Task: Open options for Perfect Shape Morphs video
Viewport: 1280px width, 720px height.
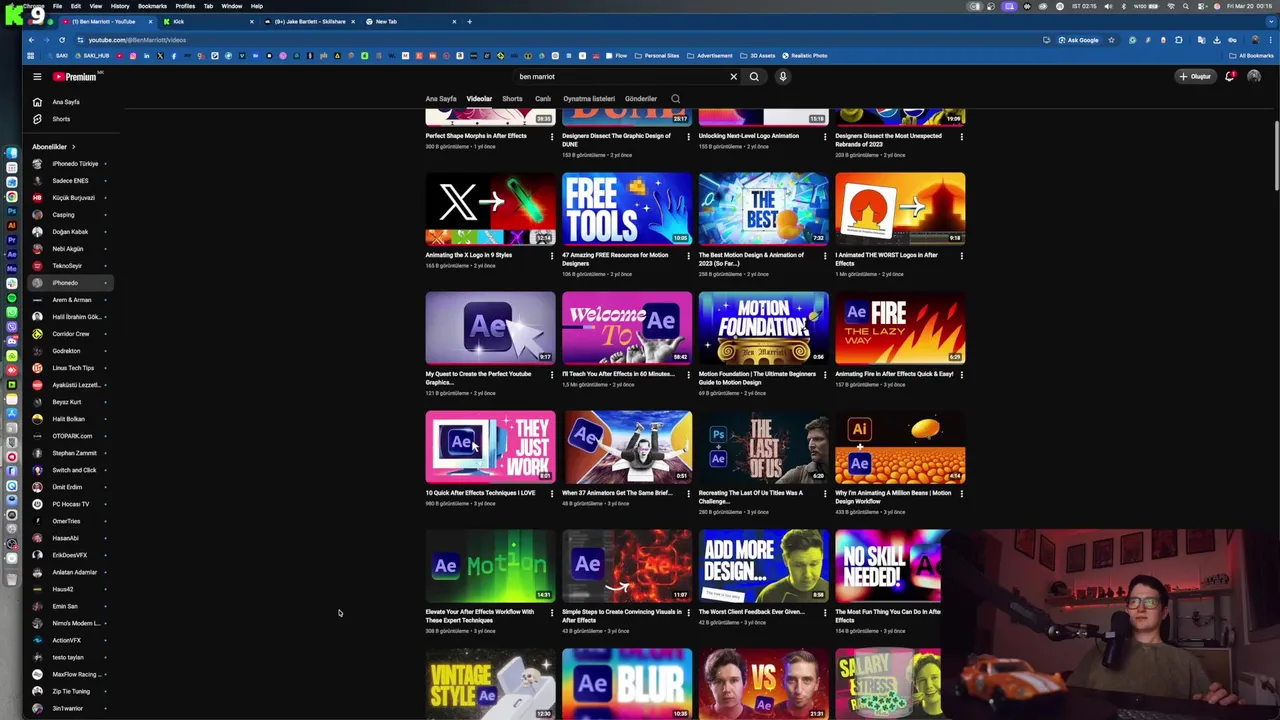Action: pos(552,137)
